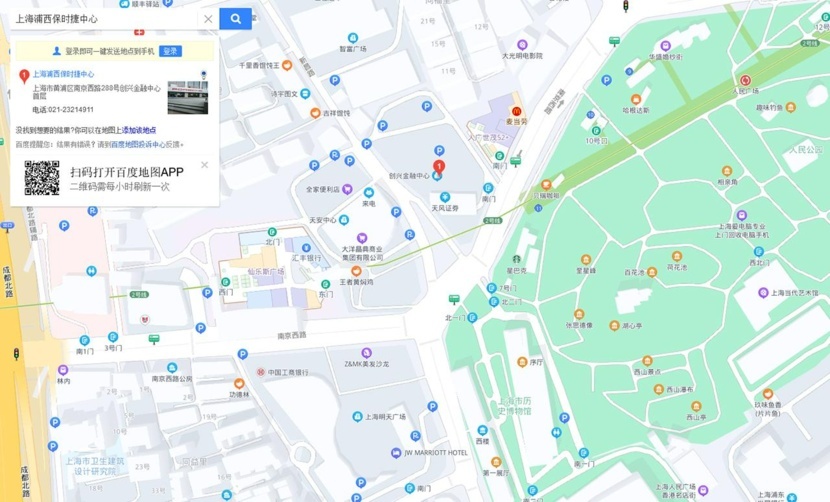The image size is (830, 502).
Task: Click the 创兴金融中心 map label
Action: [409, 176]
